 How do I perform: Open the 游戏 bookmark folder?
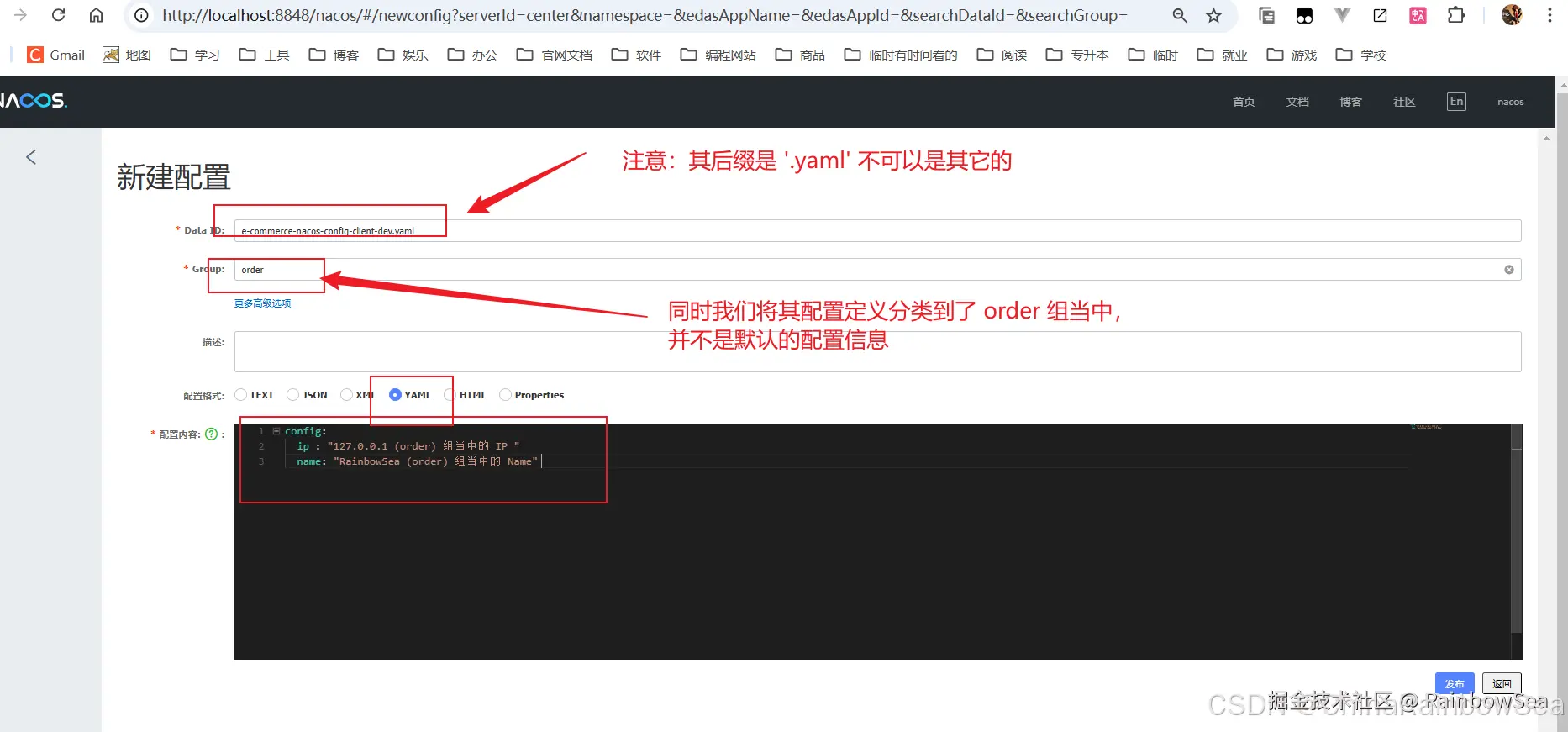[1292, 55]
